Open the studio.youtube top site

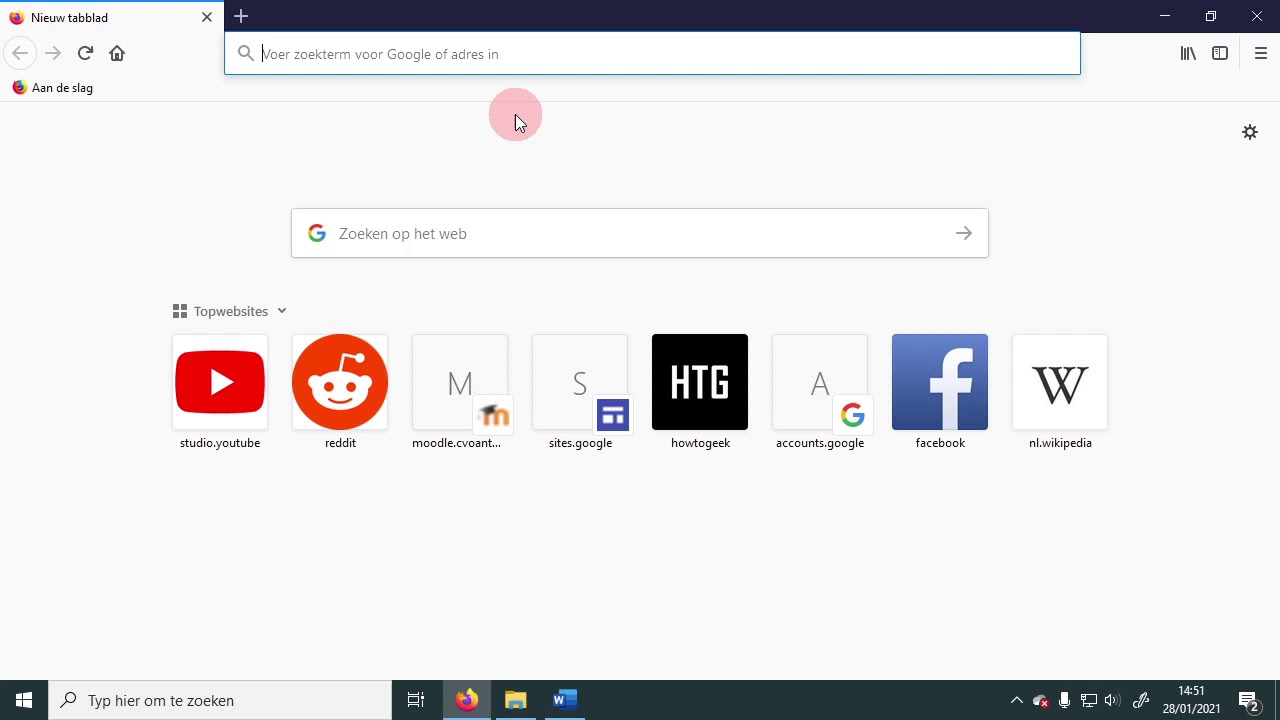220,392
